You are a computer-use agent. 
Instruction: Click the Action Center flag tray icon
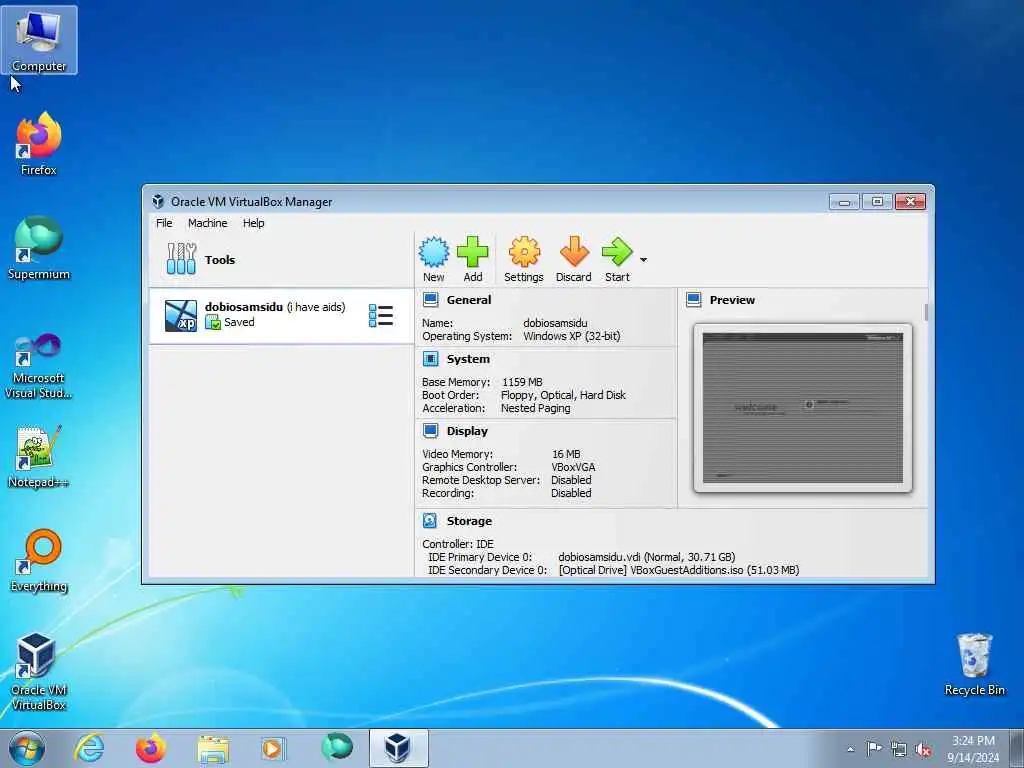[874, 748]
